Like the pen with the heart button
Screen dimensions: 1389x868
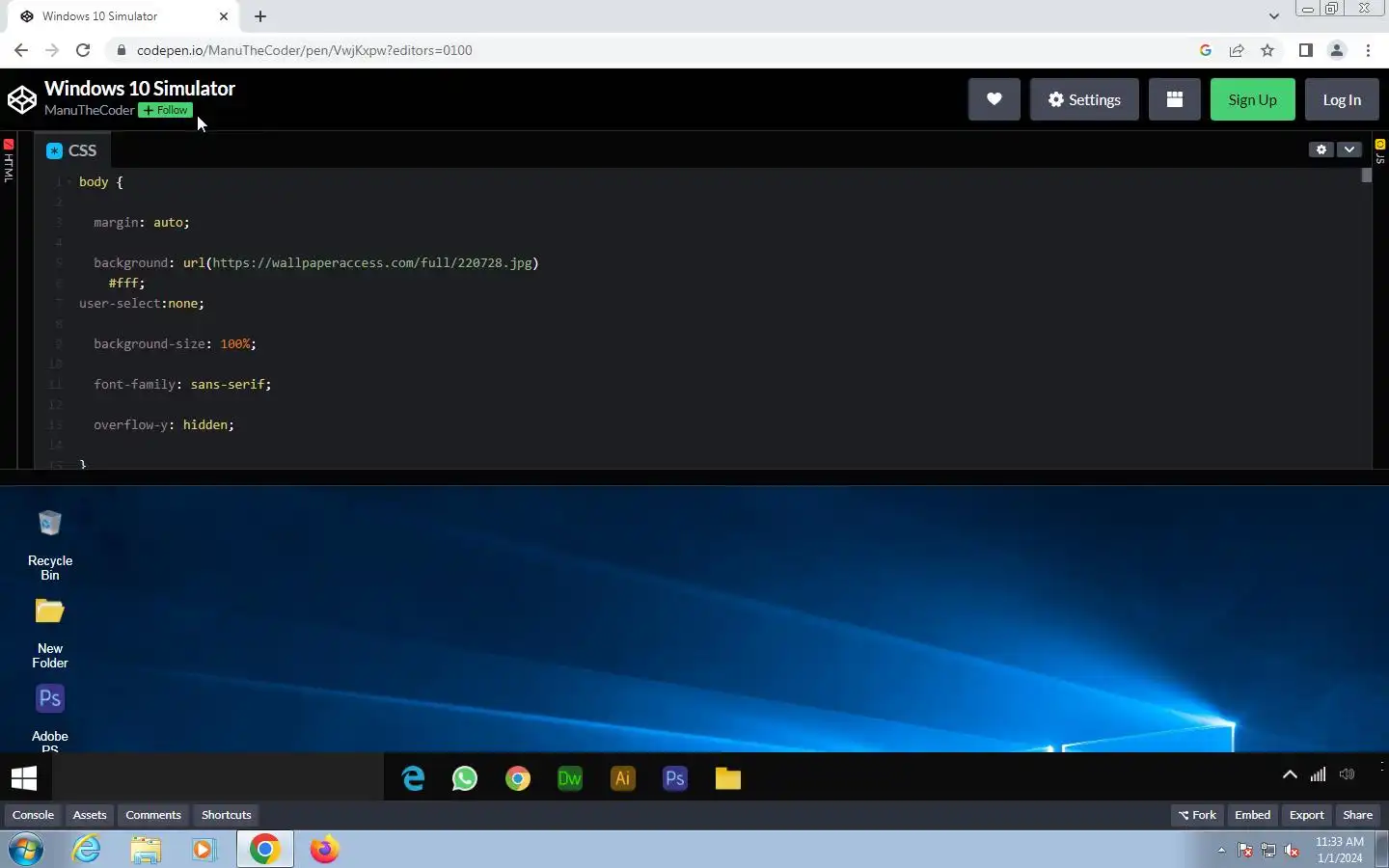click(994, 99)
